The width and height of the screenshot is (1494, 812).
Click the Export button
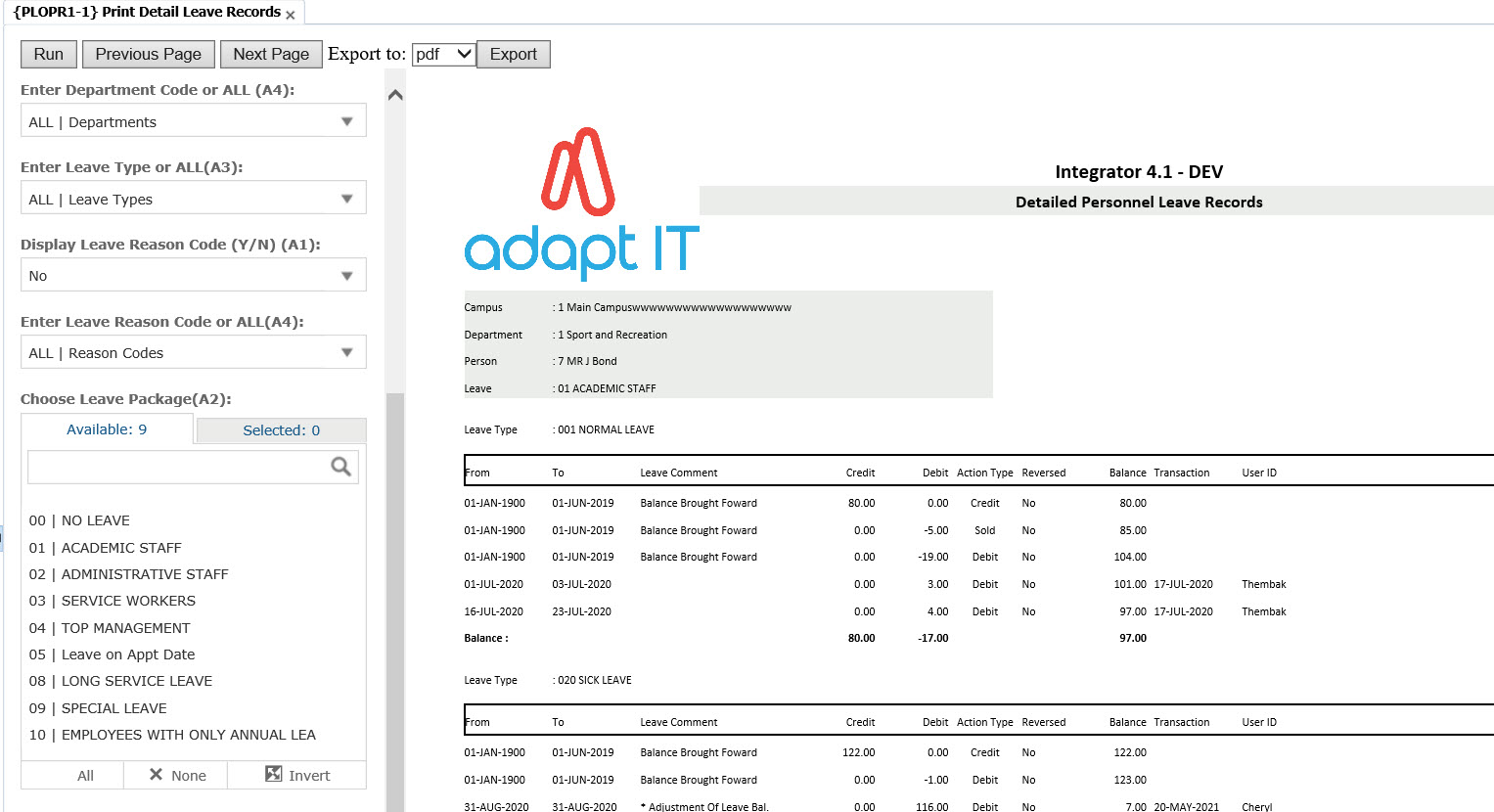[513, 54]
